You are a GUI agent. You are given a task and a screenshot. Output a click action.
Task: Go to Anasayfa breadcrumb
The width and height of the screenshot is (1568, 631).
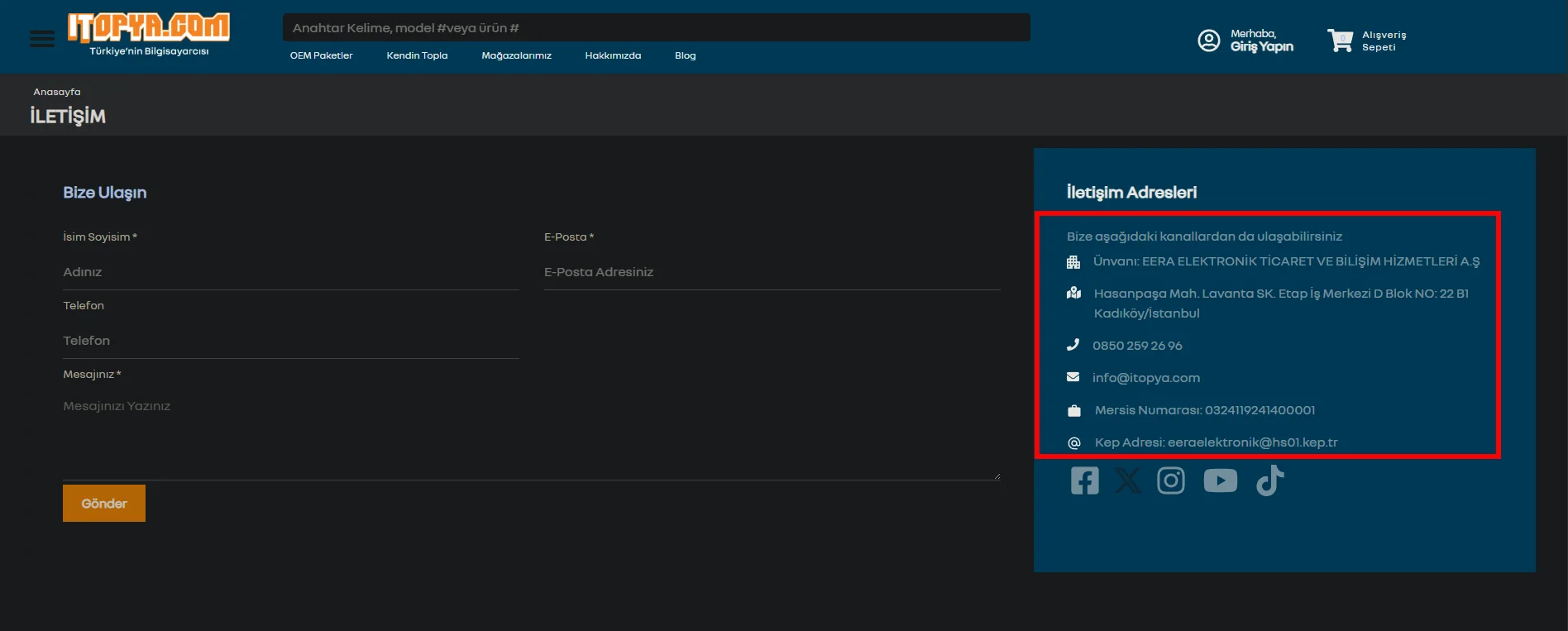tap(57, 92)
